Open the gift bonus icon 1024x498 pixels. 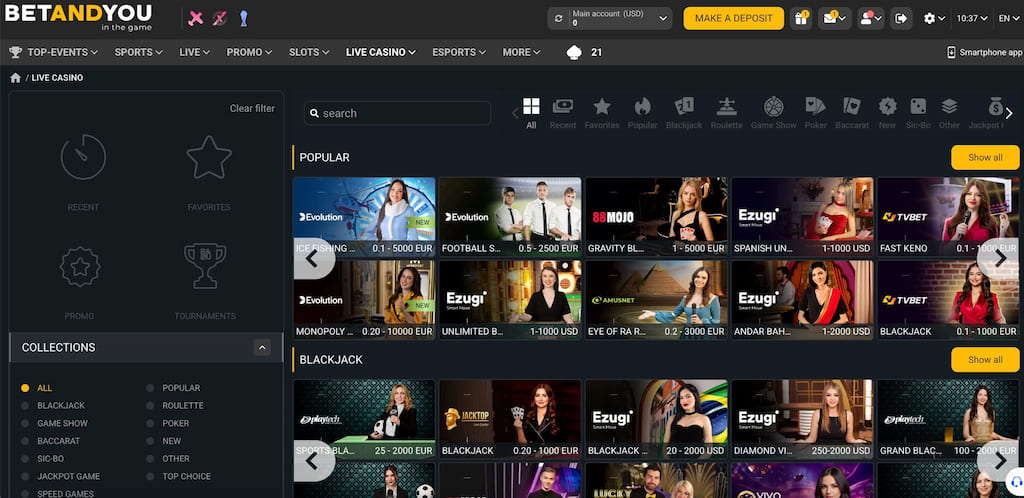click(801, 18)
